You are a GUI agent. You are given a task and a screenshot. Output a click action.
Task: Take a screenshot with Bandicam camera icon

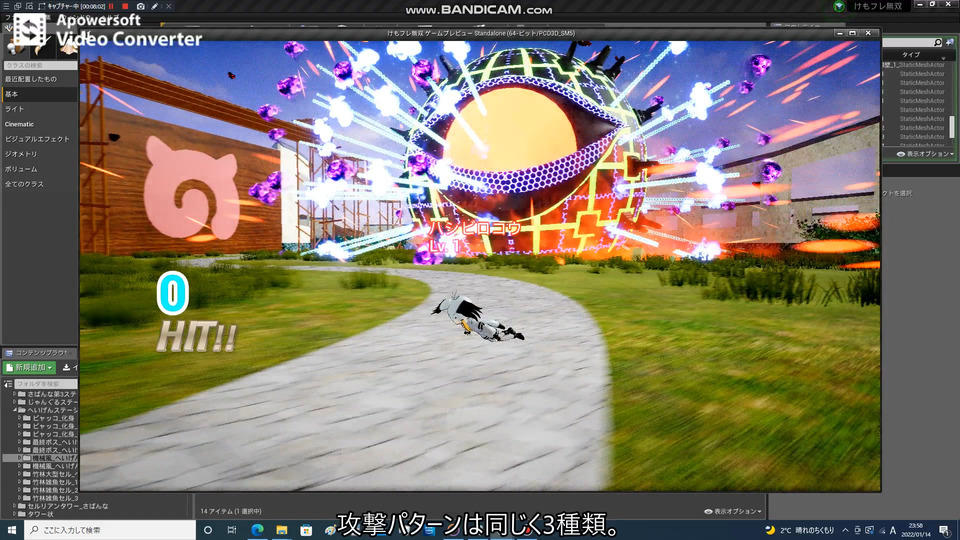pos(140,6)
